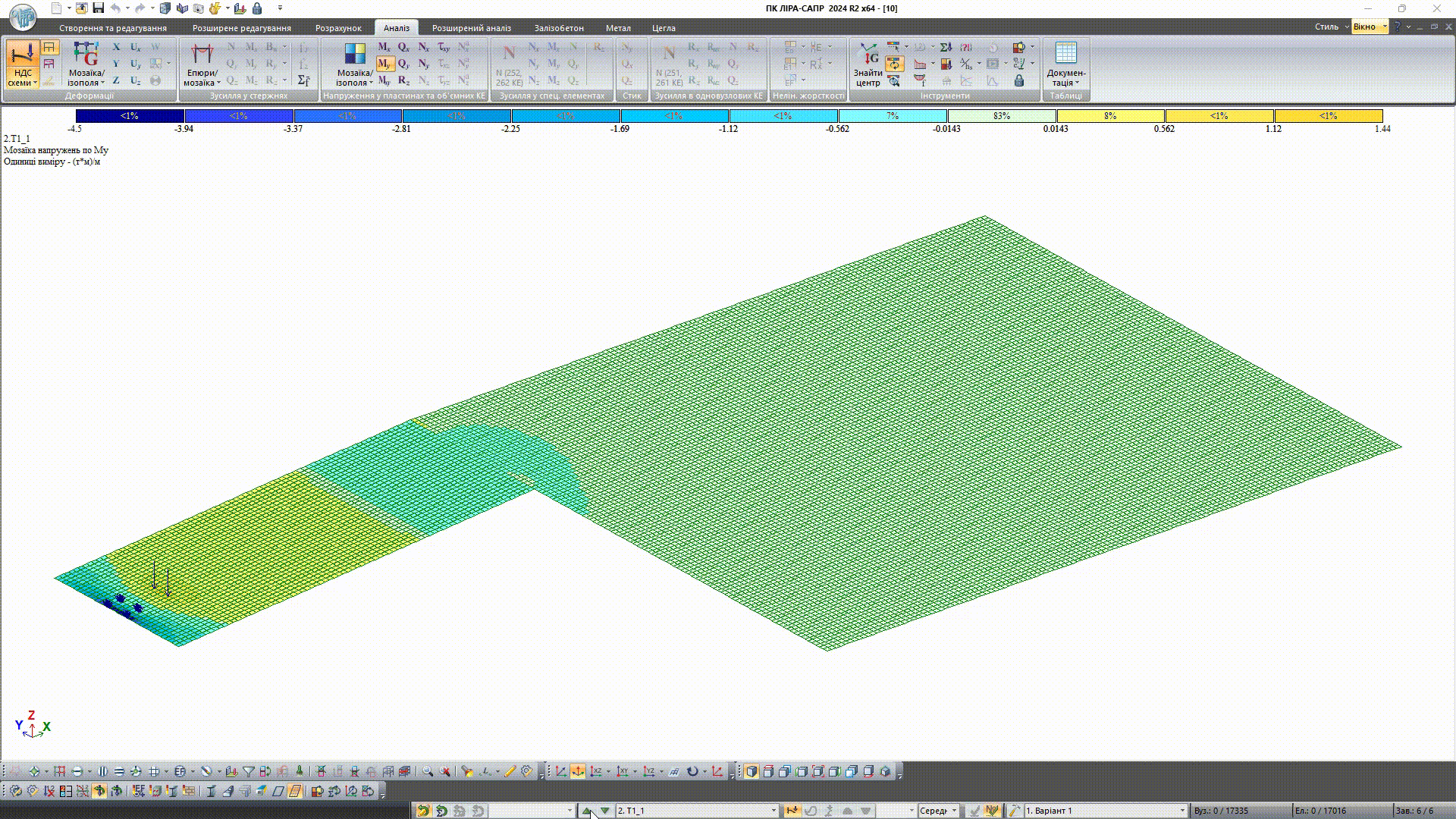Image resolution: width=1456 pixels, height=819 pixels.
Task: Open the load case 2. T1_1 dropdown
Action: pyautogui.click(x=773, y=811)
